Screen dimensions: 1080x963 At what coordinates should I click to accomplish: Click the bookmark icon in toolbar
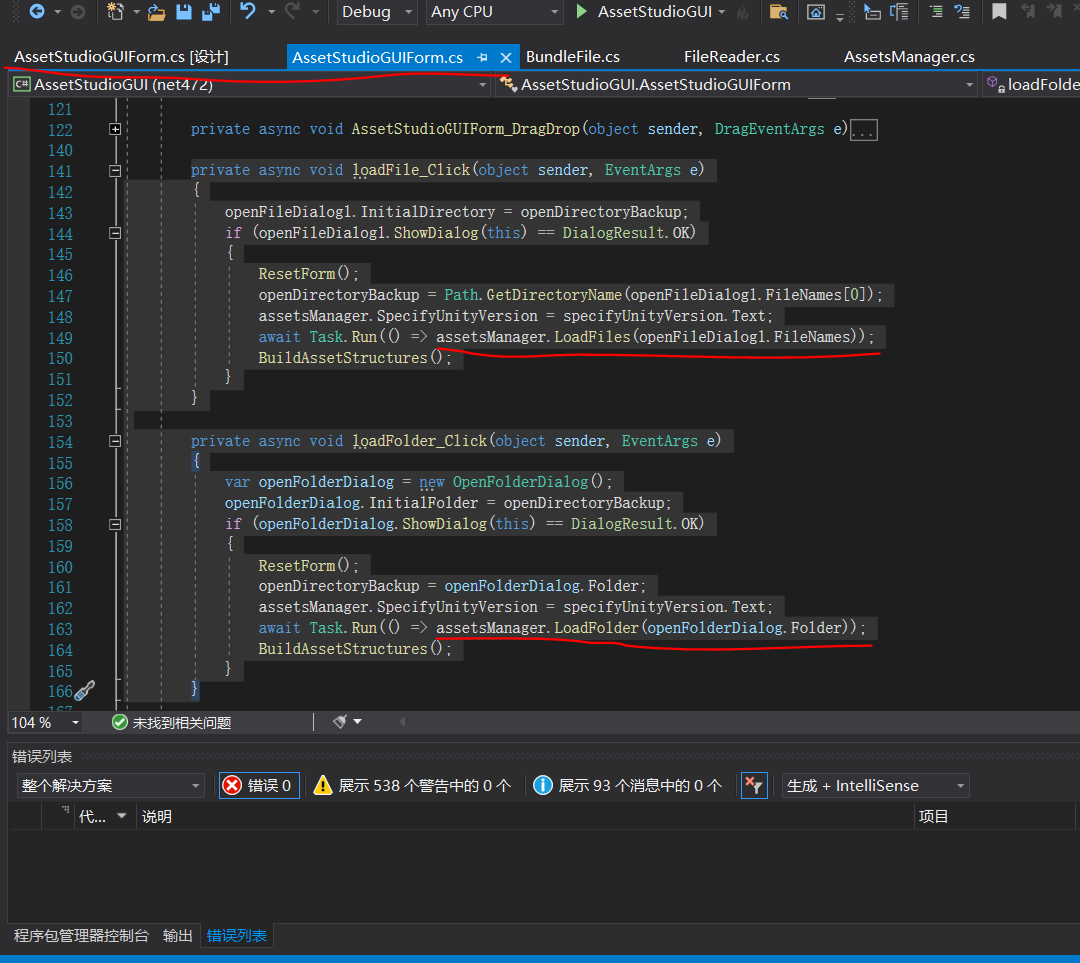coord(998,12)
